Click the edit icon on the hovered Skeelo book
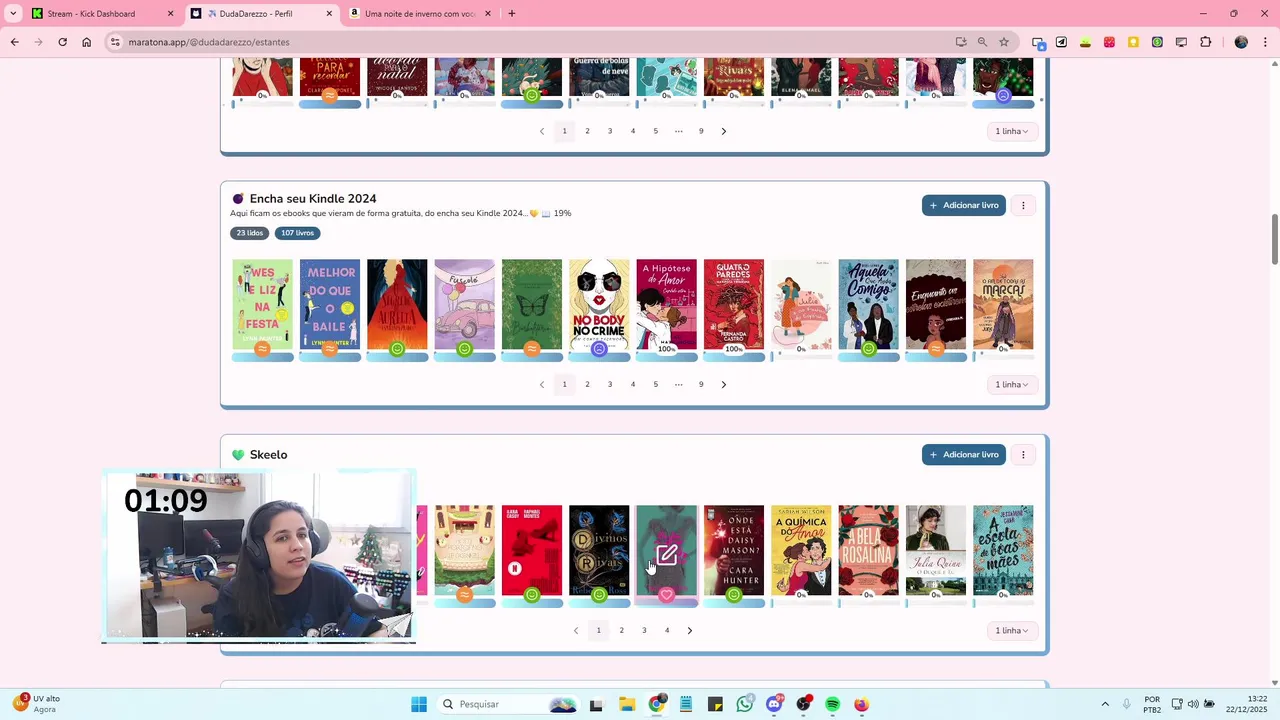This screenshot has height=720, width=1280. pos(667,555)
